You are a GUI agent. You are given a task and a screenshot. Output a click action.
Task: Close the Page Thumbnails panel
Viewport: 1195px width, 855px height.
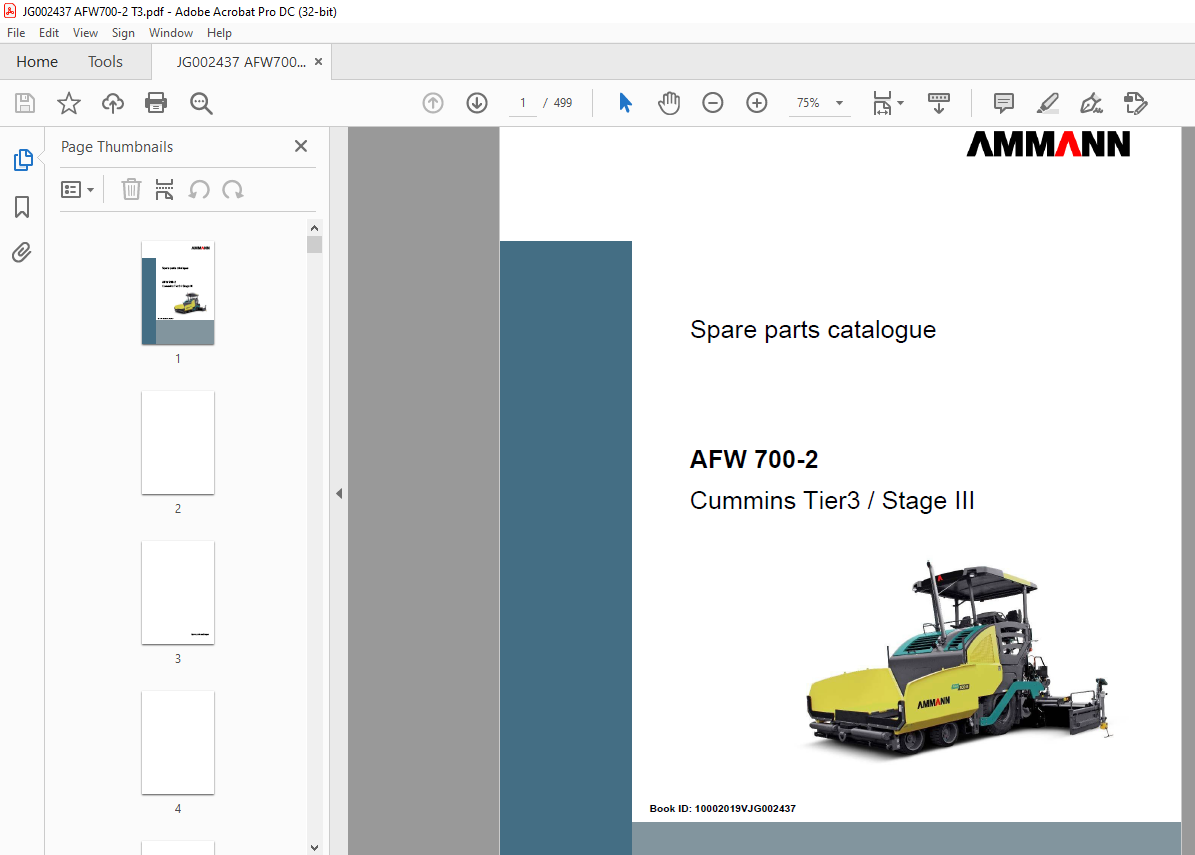pos(301,146)
